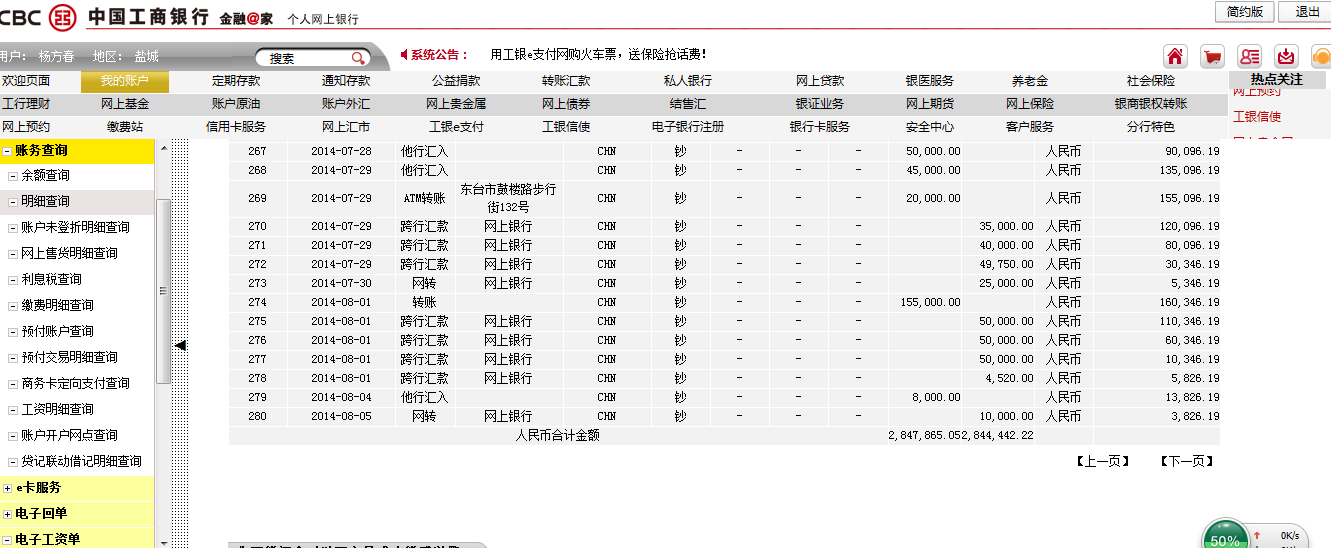Image resolution: width=1331 pixels, height=548 pixels.
Task: Open the 工银e支付 menu
Action: (x=456, y=126)
